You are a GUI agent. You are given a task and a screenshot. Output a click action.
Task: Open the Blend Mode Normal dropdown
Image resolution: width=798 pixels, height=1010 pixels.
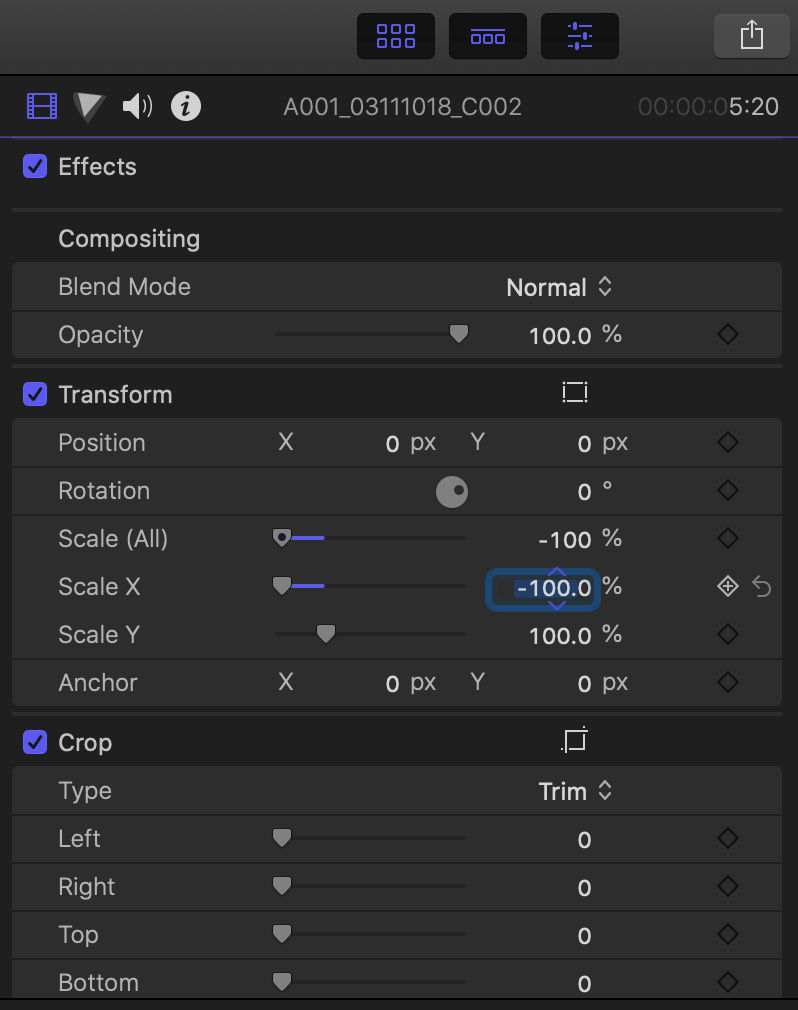click(x=559, y=287)
